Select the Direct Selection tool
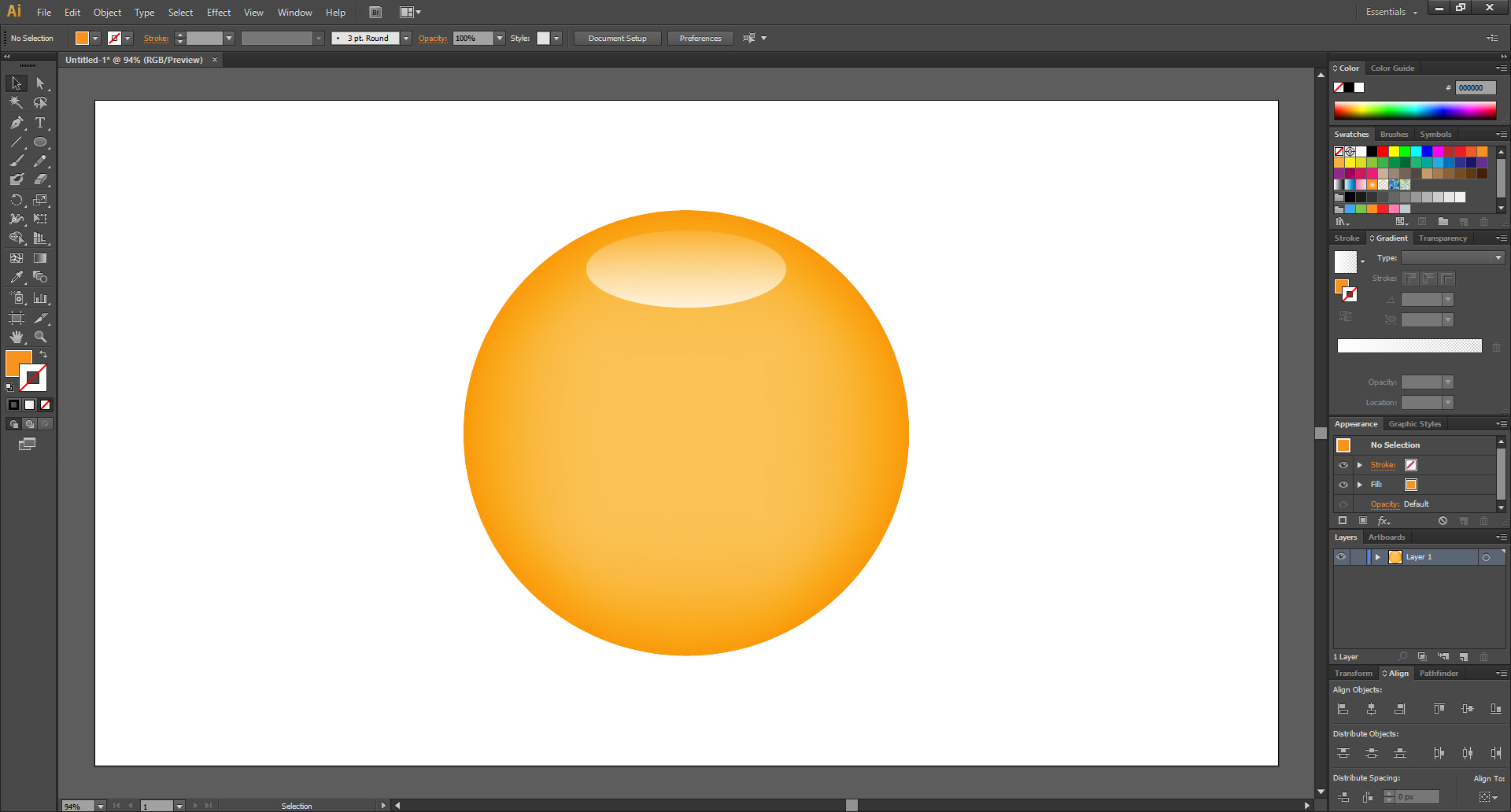The image size is (1511, 812). [x=40, y=83]
